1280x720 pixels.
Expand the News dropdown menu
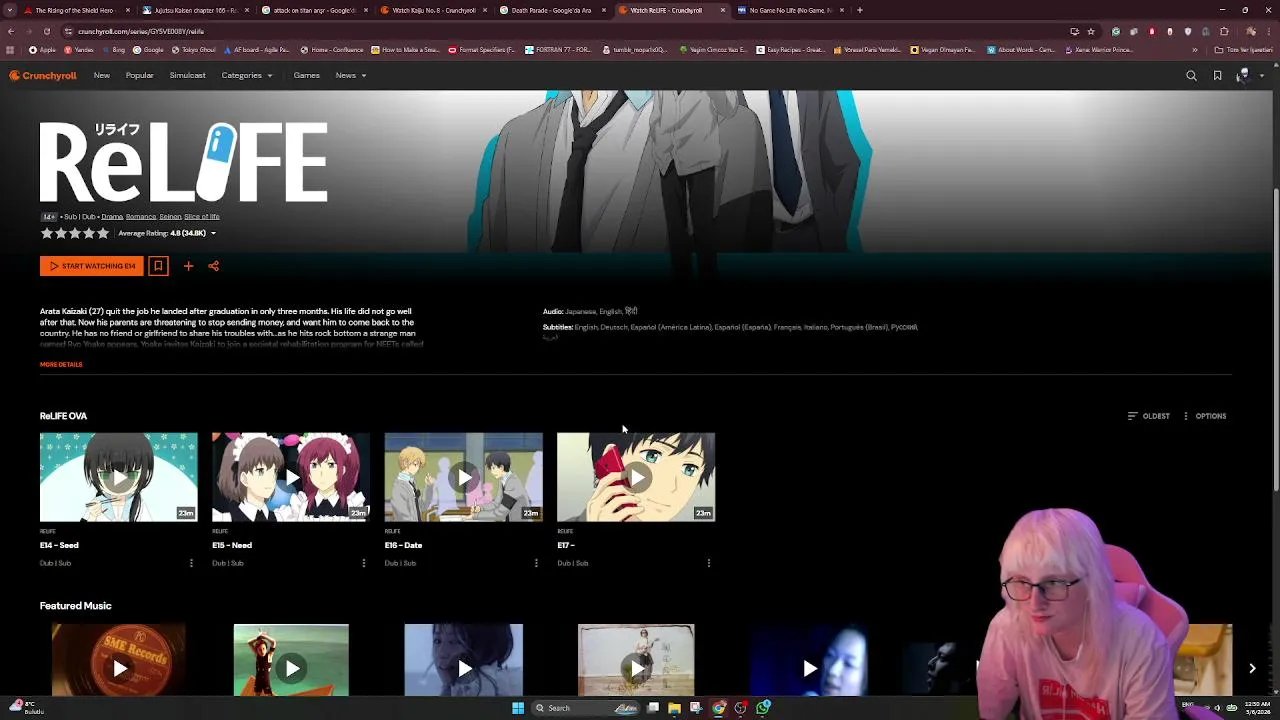(x=350, y=75)
